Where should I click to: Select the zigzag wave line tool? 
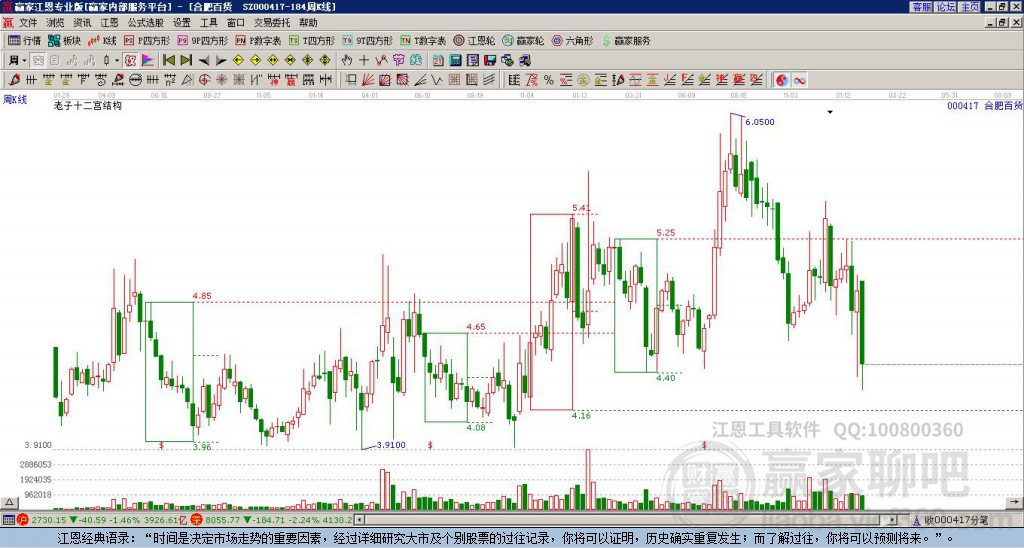point(437,80)
